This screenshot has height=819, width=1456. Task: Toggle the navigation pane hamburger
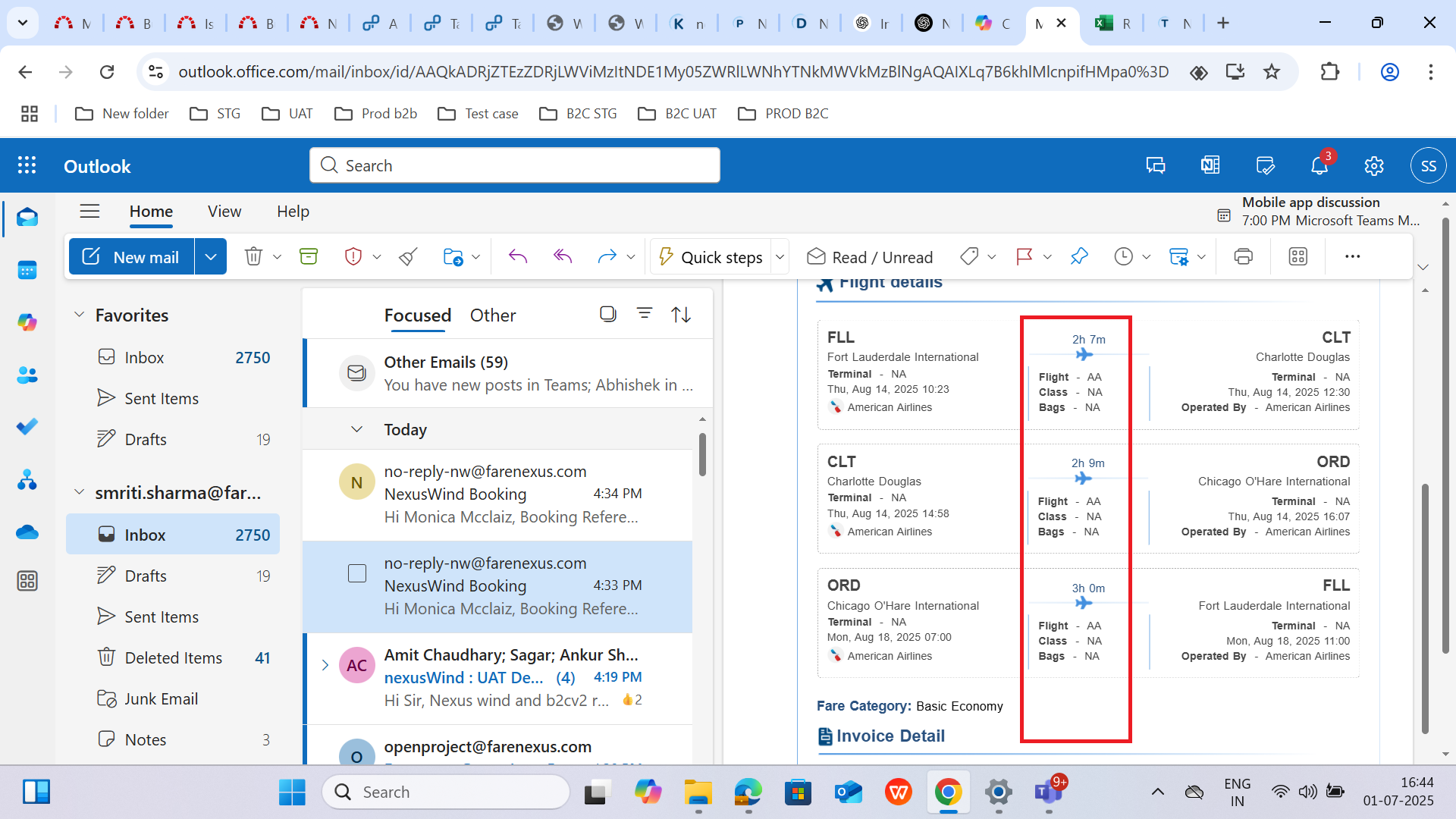tap(89, 211)
